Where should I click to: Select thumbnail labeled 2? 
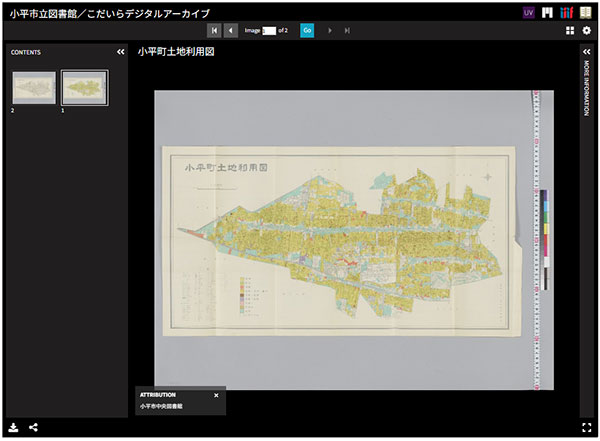(34, 88)
